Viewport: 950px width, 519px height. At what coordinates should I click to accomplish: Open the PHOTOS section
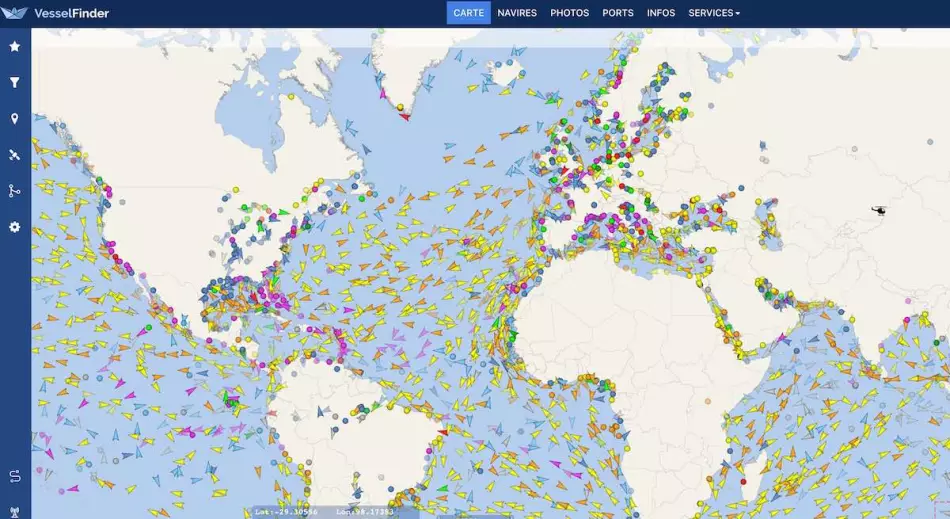point(570,13)
